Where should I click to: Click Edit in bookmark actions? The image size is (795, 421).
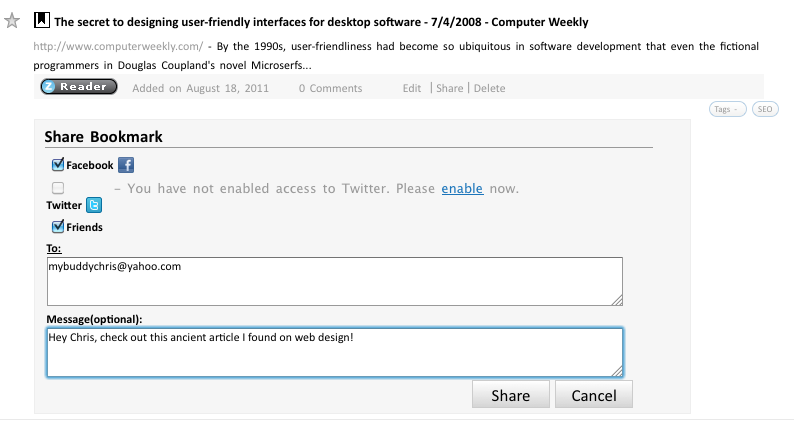pyautogui.click(x=412, y=88)
